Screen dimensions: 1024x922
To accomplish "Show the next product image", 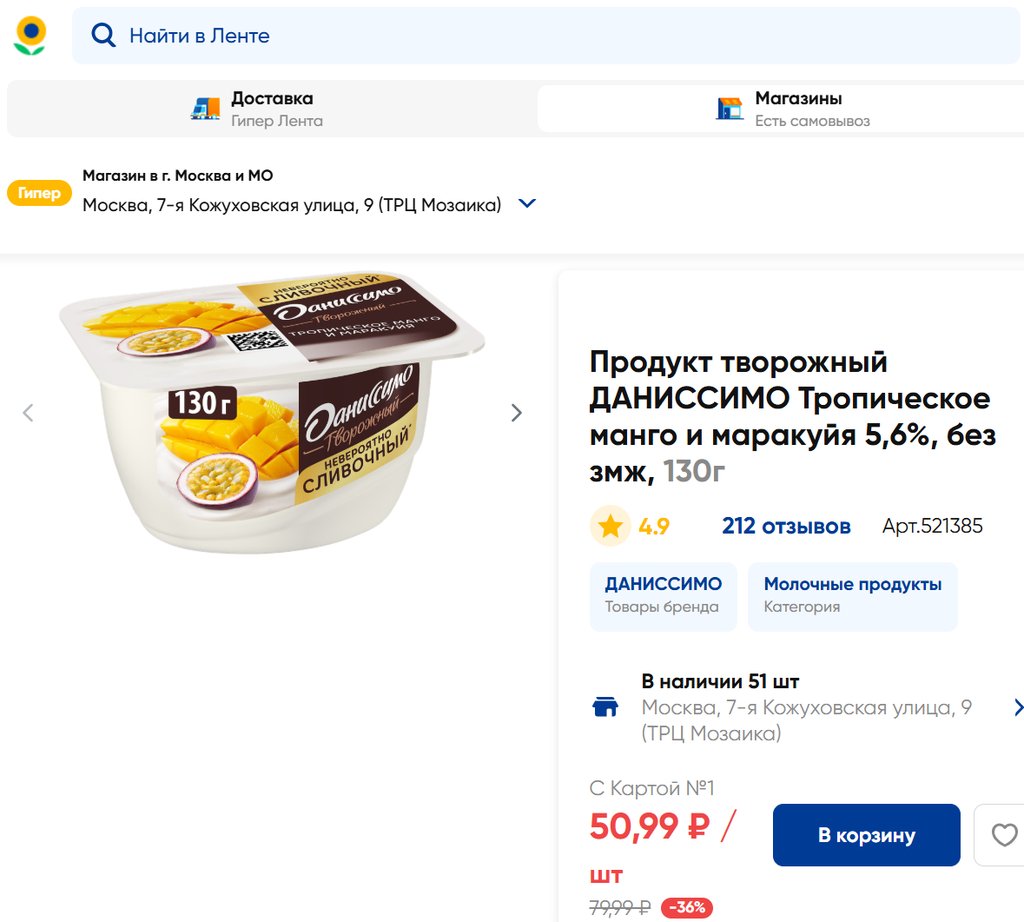I will click(516, 413).
